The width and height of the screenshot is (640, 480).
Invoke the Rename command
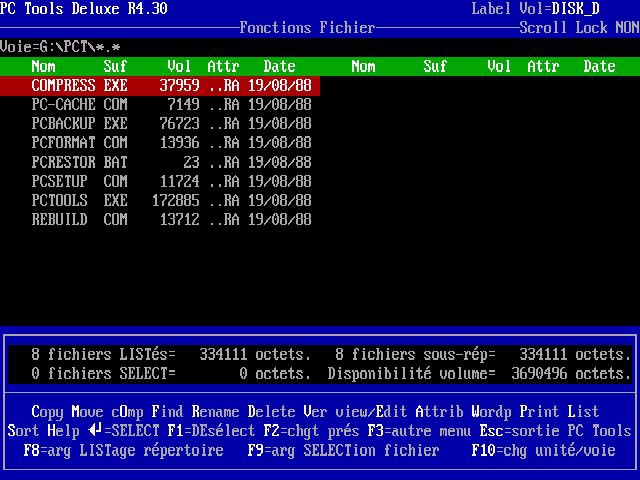(215, 411)
